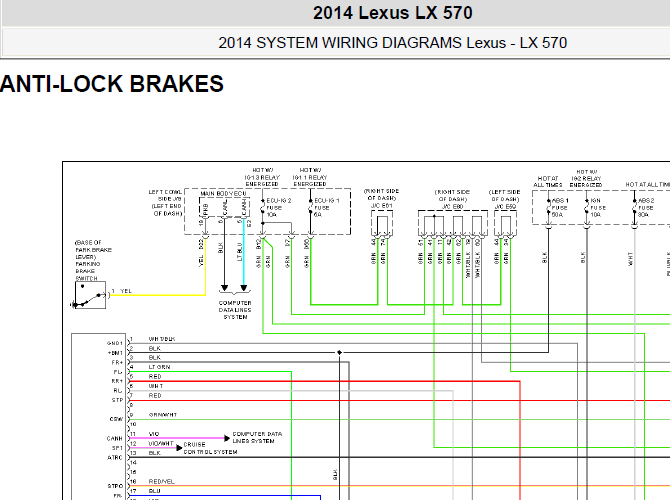Click the MAIN BODY ECU label

click(x=223, y=194)
